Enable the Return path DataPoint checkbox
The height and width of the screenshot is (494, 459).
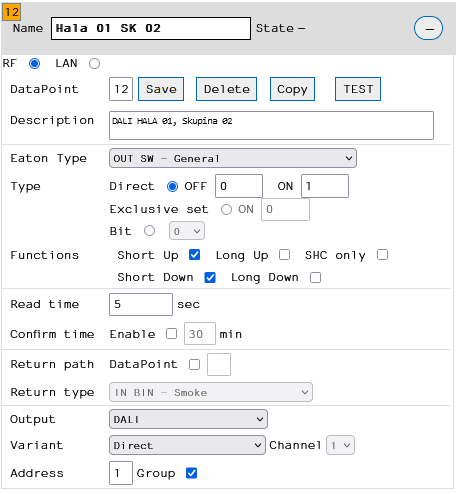[x=194, y=364]
